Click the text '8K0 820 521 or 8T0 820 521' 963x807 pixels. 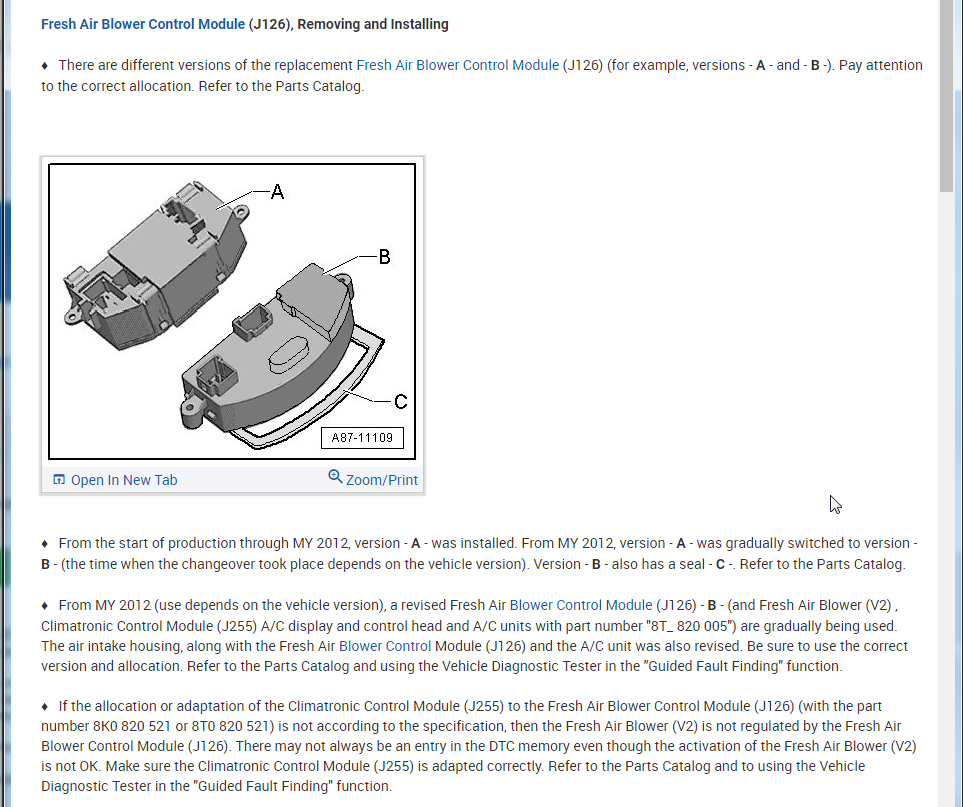point(184,726)
